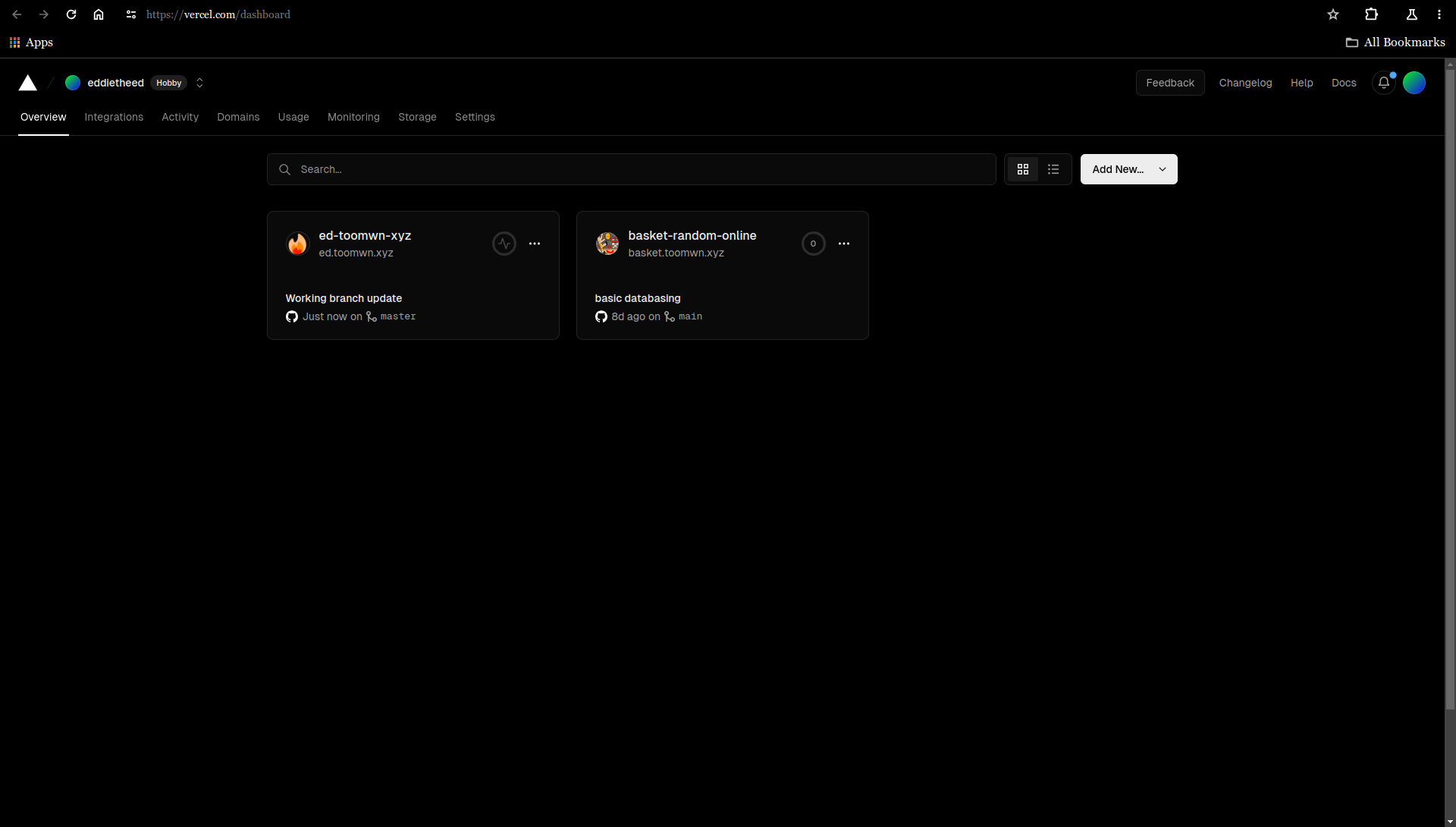The image size is (1456, 827).
Task: Open browser extensions puzzle icon
Action: (1371, 14)
